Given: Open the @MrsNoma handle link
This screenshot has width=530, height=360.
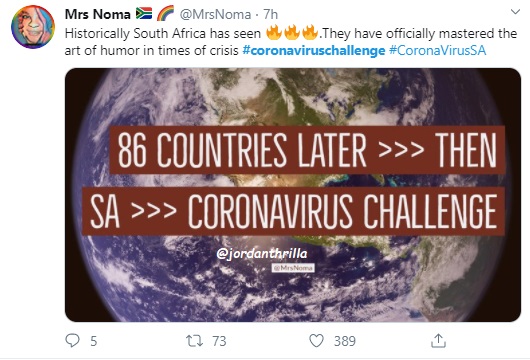Looking at the screenshot, I should (x=215, y=15).
